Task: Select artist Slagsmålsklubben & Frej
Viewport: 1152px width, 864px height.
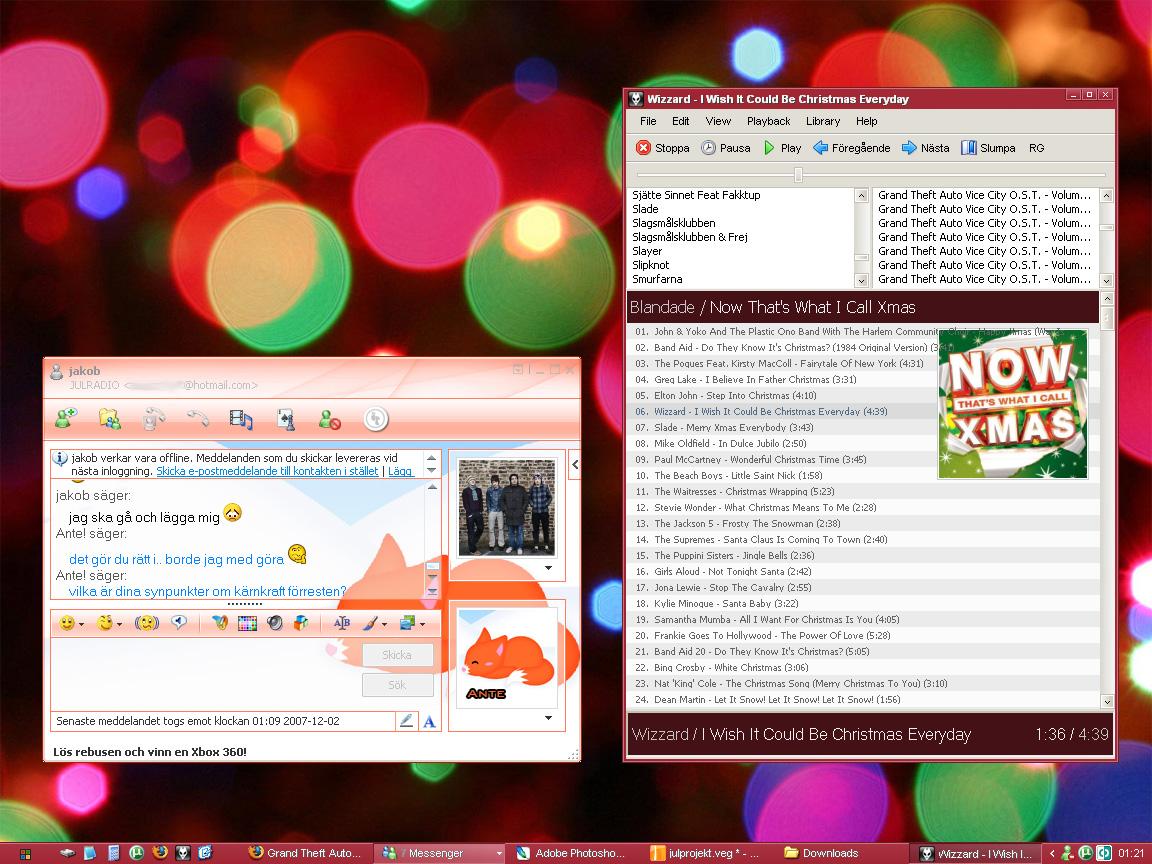Action: click(x=690, y=237)
